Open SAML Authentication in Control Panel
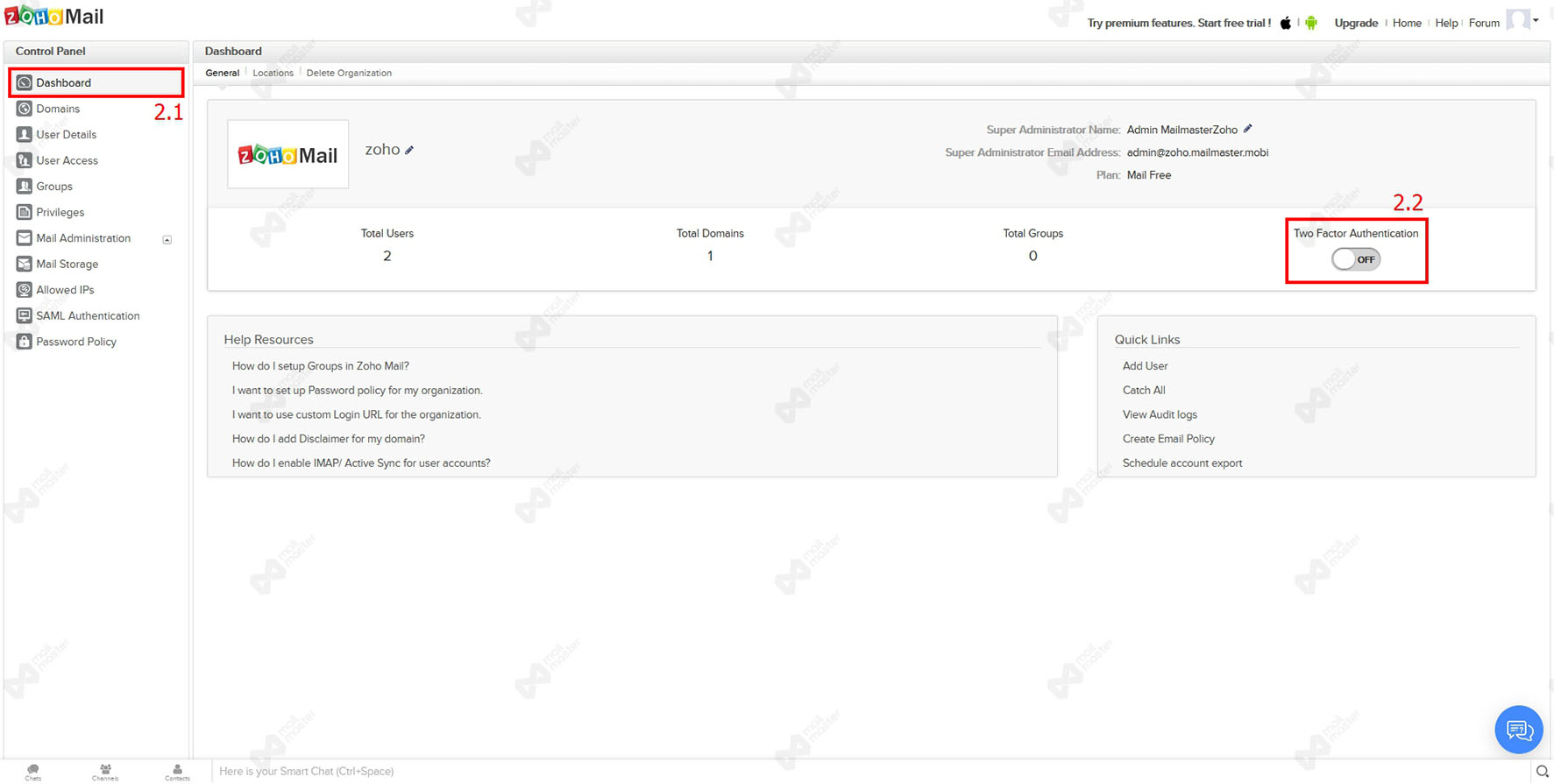This screenshot has height=784, width=1554. click(88, 315)
